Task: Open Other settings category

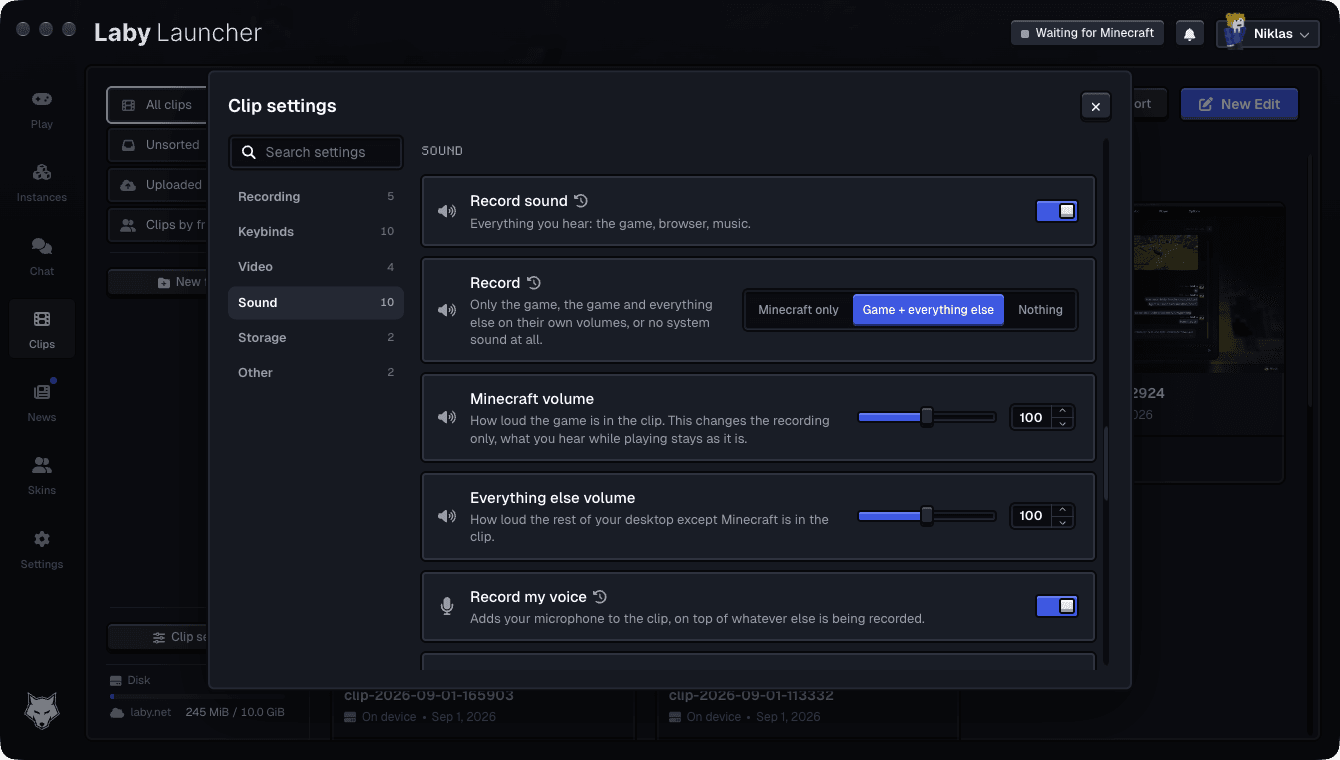Action: click(x=316, y=373)
